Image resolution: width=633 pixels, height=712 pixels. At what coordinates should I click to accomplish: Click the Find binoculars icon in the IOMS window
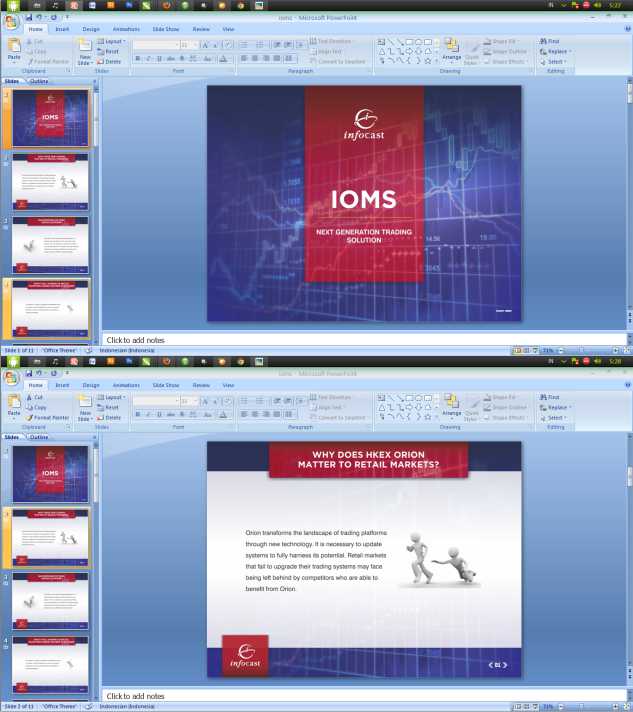click(543, 41)
